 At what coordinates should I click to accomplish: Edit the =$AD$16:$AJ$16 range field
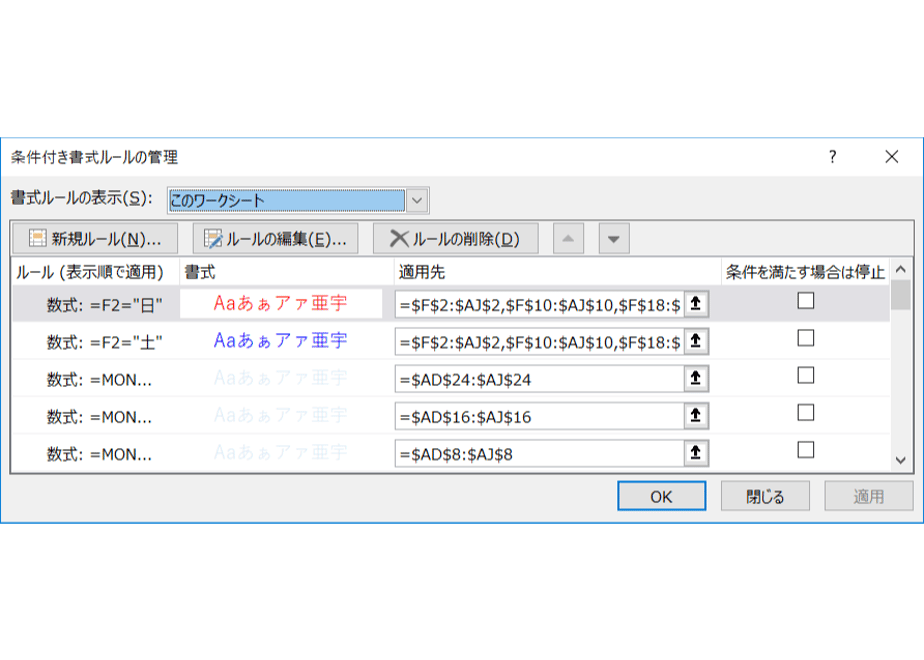540,416
